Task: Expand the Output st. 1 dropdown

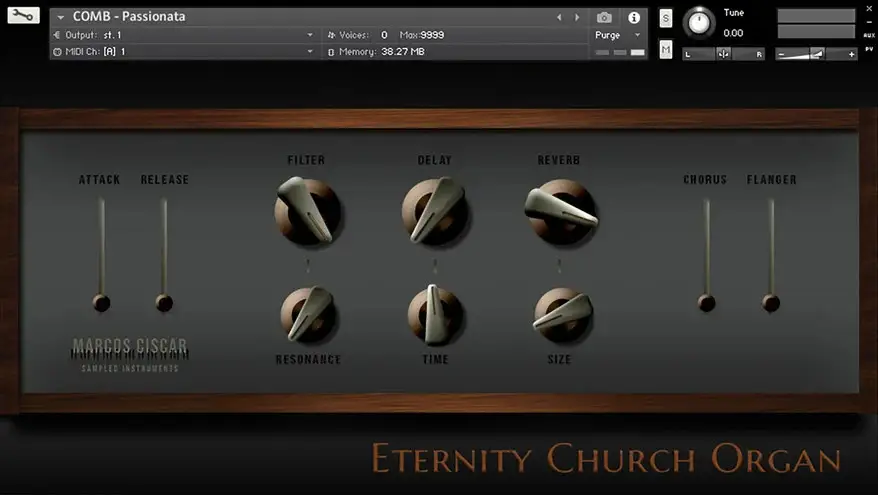Action: (x=310, y=35)
